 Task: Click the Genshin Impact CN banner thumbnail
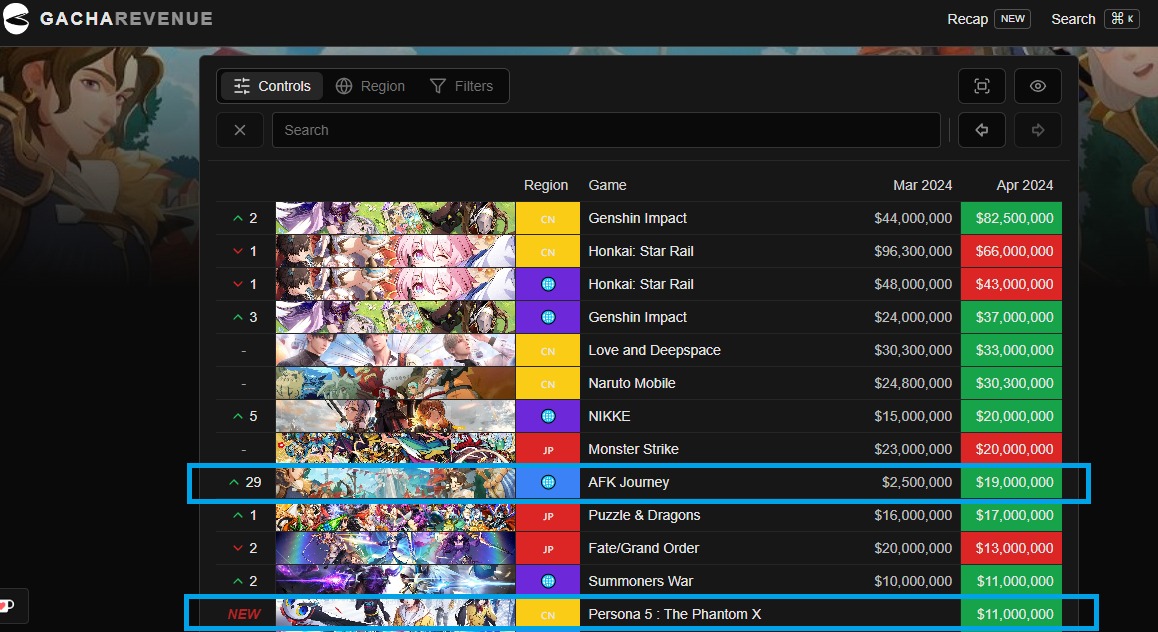coord(395,218)
